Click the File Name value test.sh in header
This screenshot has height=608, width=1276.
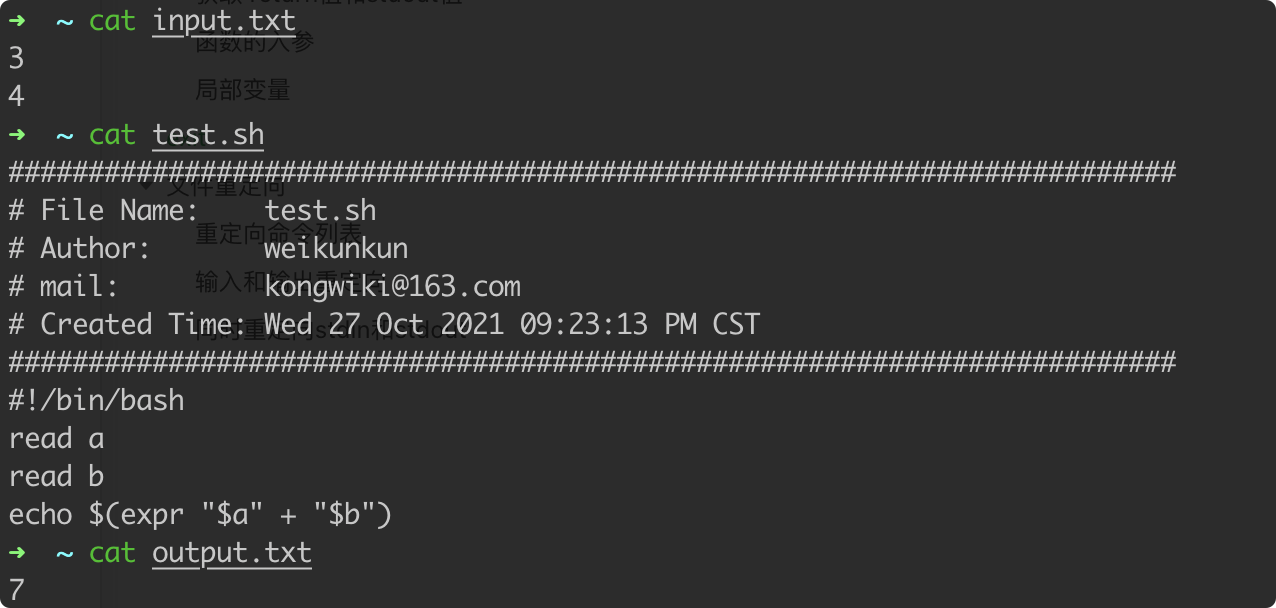[x=321, y=211]
